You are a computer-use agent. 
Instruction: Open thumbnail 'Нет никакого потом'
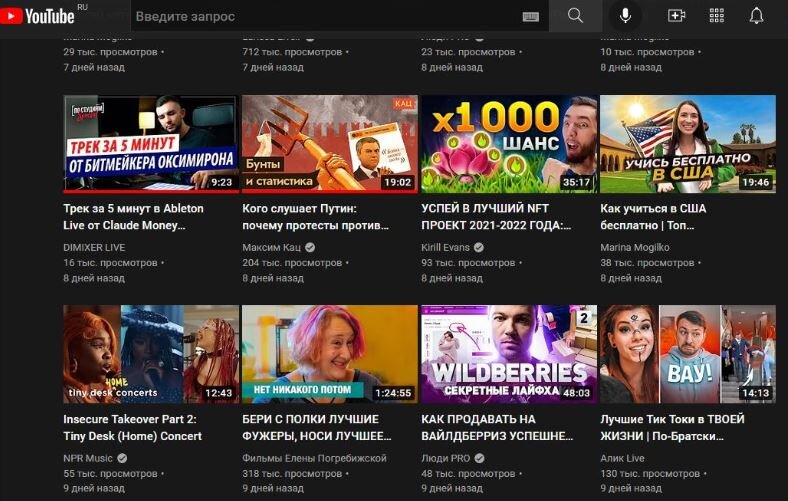click(x=330, y=354)
